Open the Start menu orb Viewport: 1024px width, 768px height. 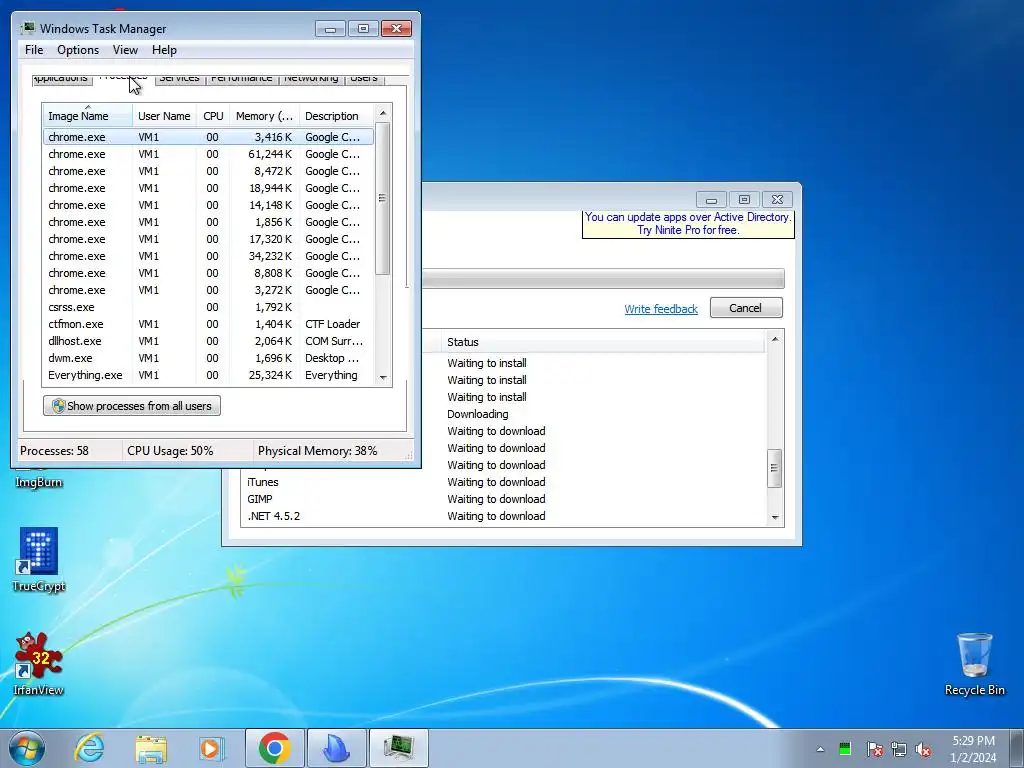[27, 748]
